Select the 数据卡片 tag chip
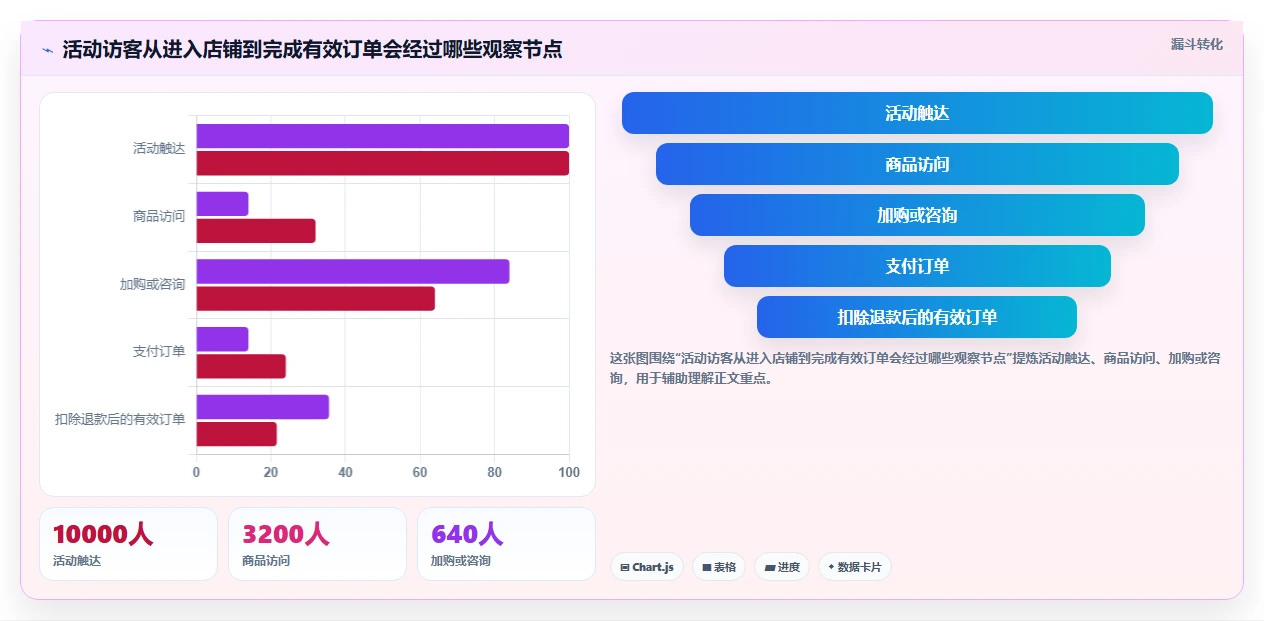1264x621 pixels. point(855,567)
